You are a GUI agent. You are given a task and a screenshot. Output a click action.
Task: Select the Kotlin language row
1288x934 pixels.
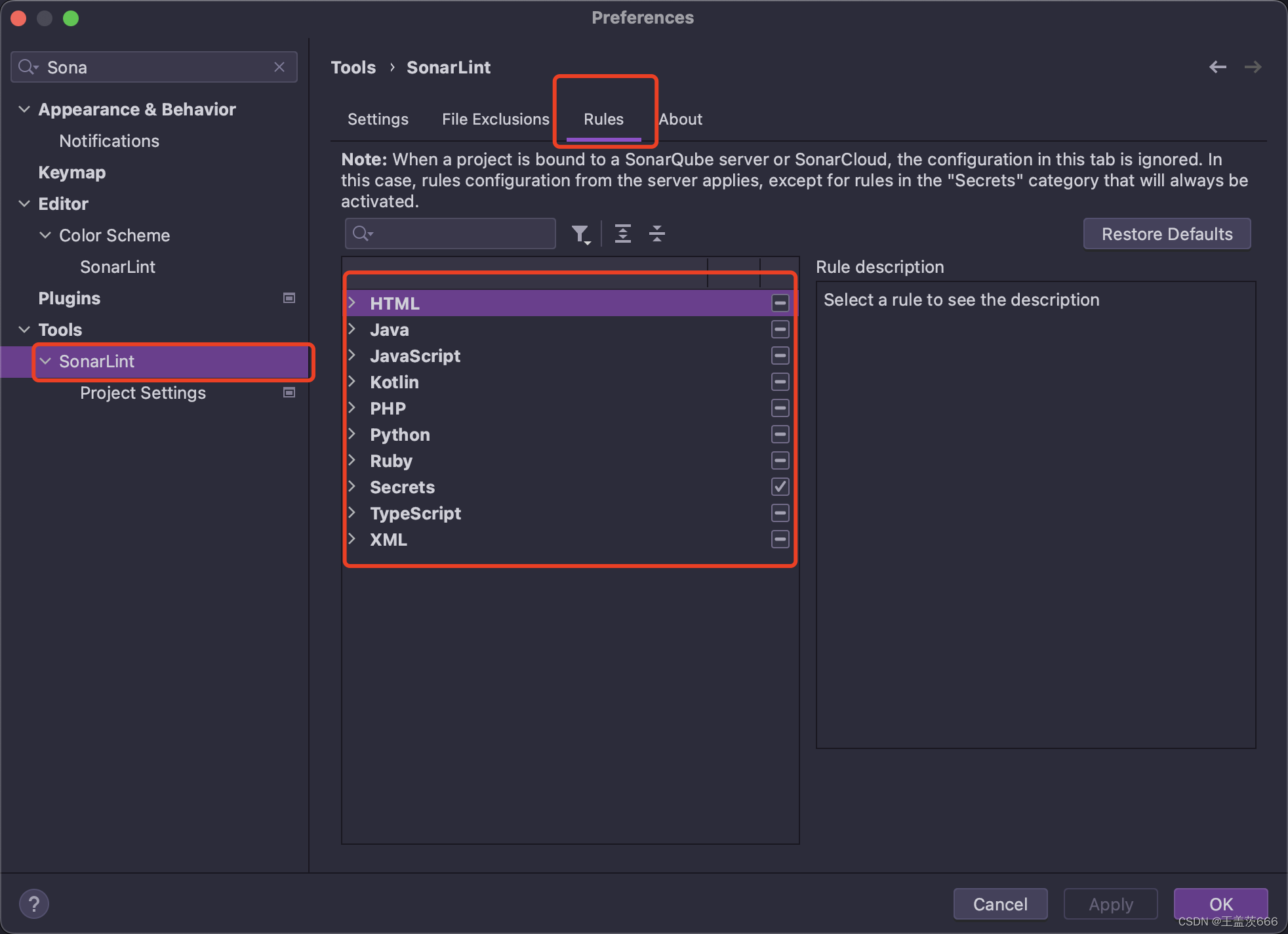pos(569,382)
